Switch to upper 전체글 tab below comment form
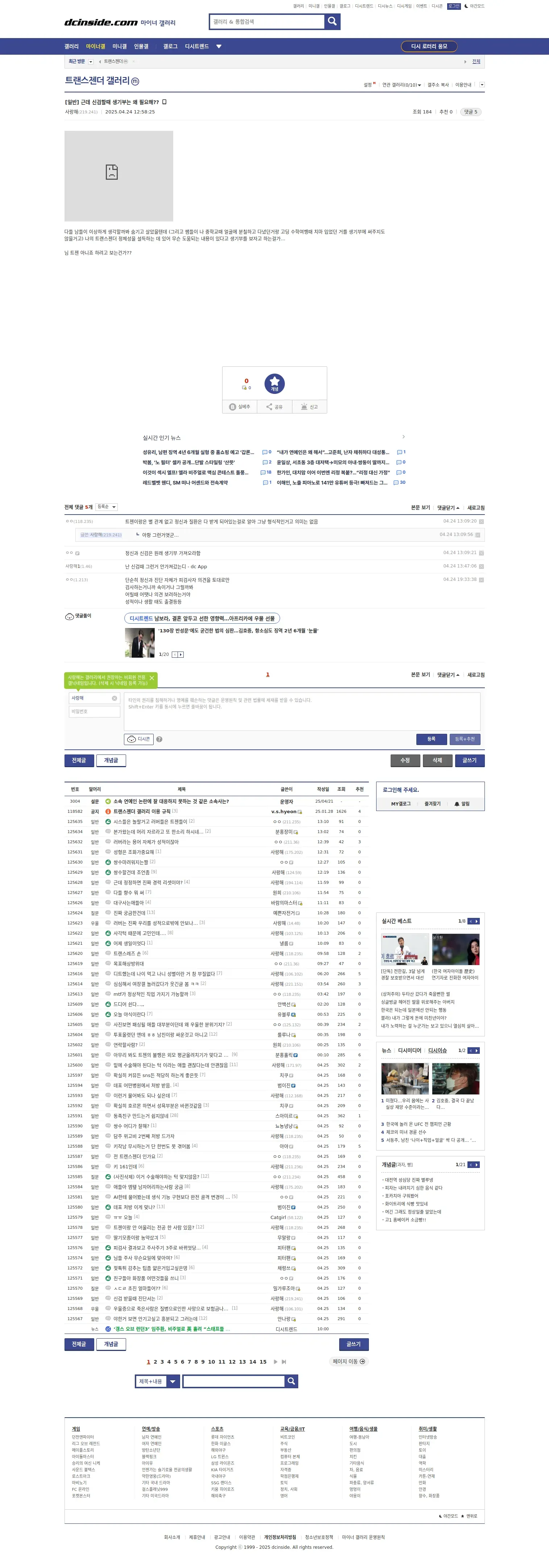This screenshot has width=549, height=1568. (x=79, y=760)
